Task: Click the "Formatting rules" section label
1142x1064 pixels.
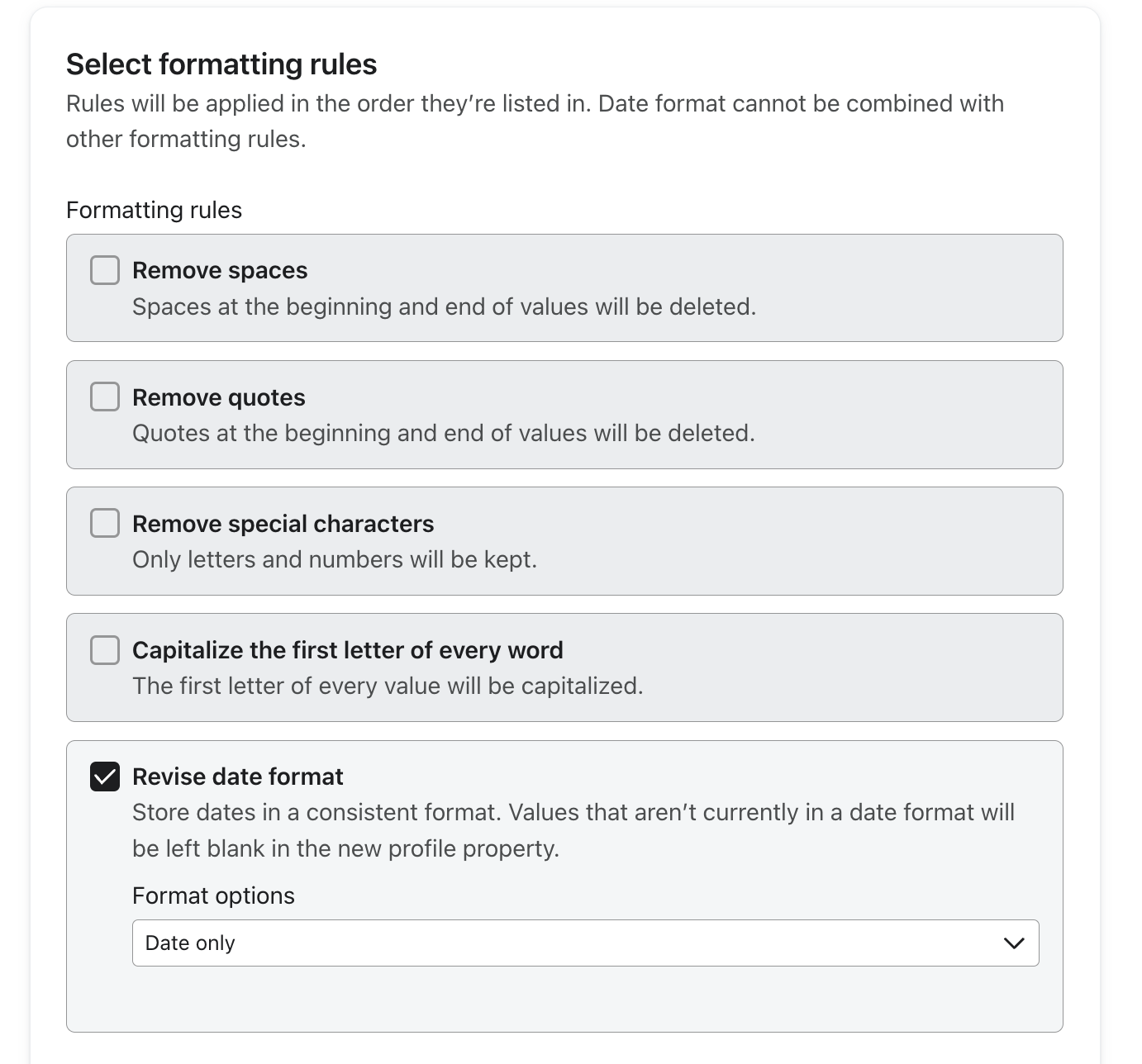Action: click(x=154, y=210)
